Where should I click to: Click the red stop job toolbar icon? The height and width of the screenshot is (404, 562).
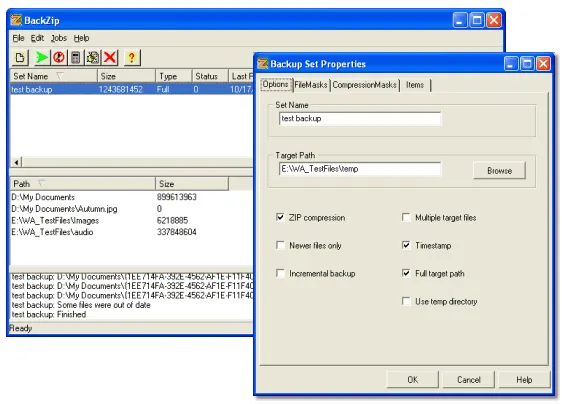pos(59,57)
